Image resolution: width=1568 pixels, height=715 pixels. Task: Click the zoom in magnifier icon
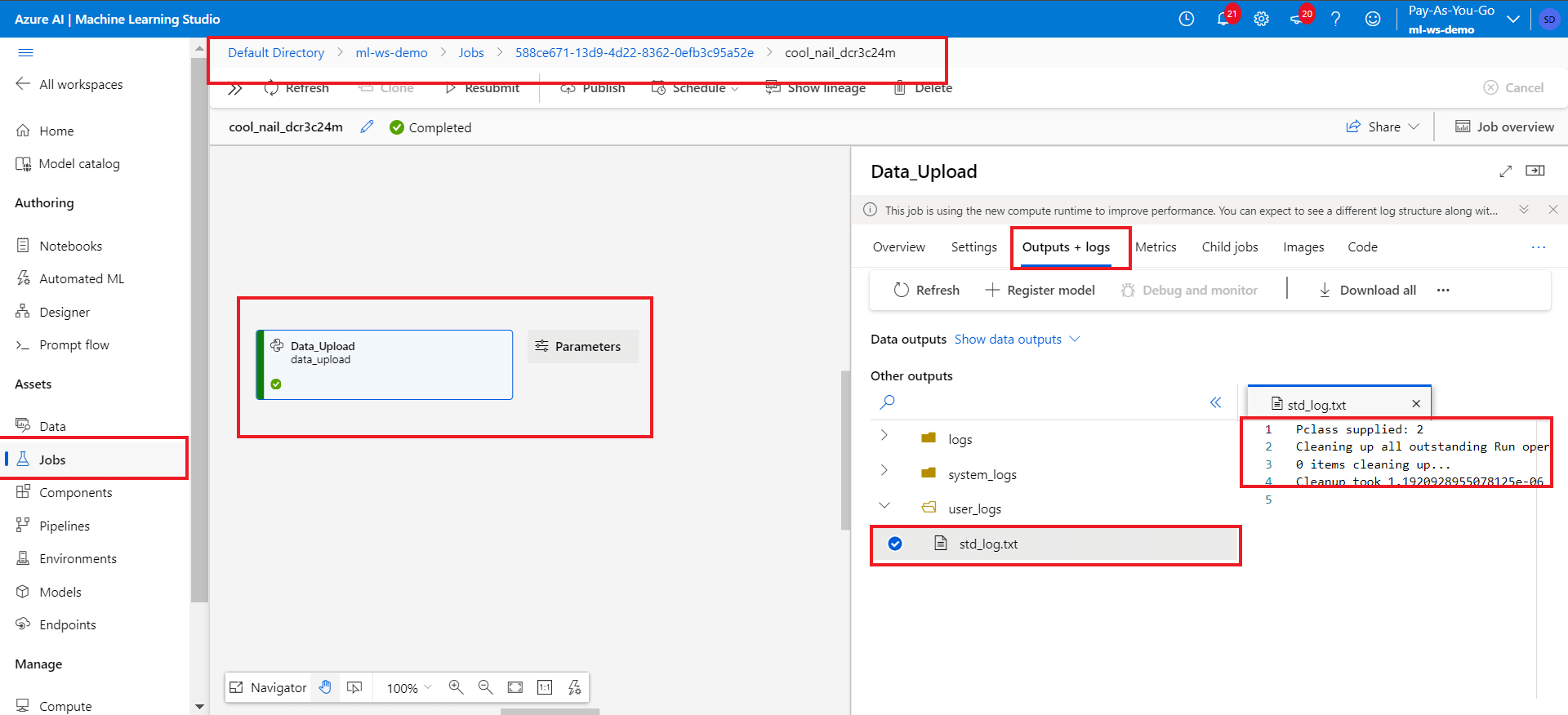[456, 687]
